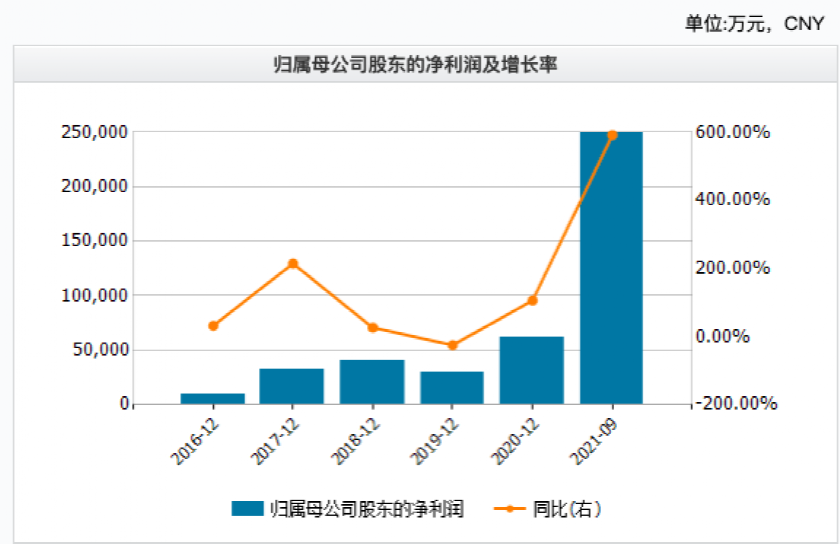Click the 150,000 left axis label
840x544 pixels.
95,241
